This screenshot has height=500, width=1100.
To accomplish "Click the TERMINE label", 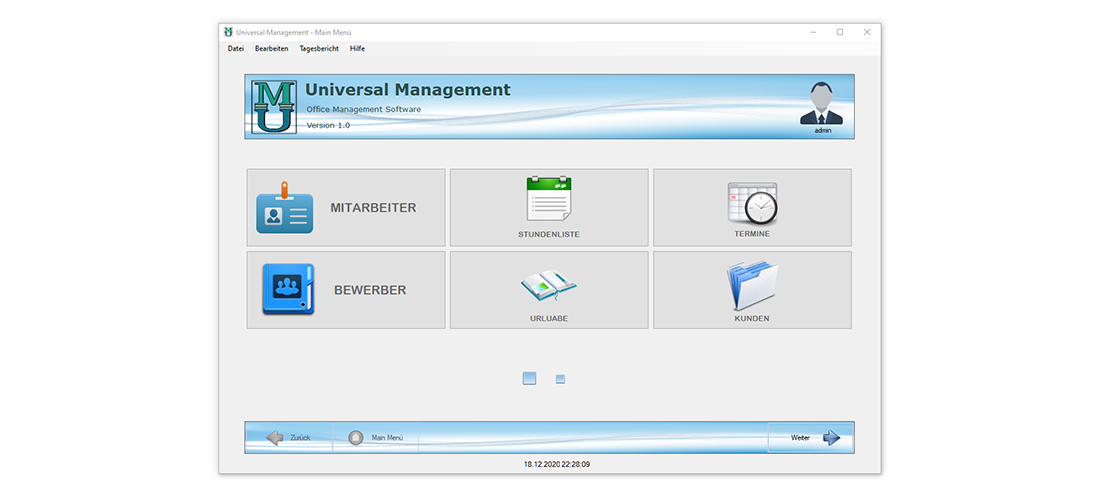I will 752,234.
